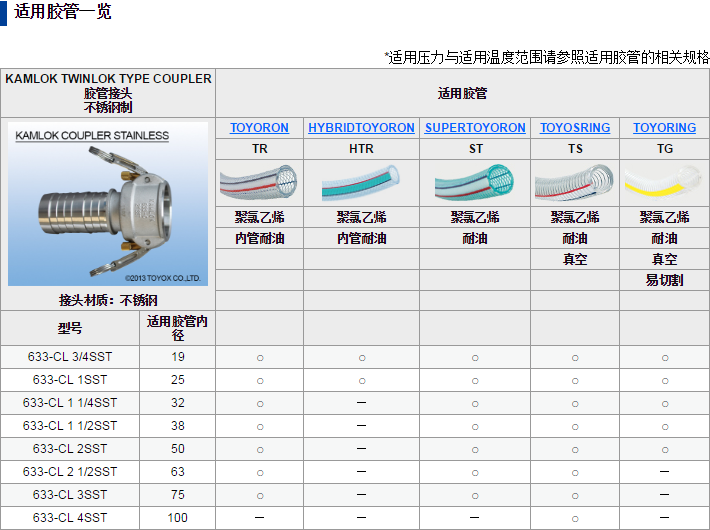Click the ST hose thumbnail image
Screen dimensions: 710x530
click(x=475, y=183)
